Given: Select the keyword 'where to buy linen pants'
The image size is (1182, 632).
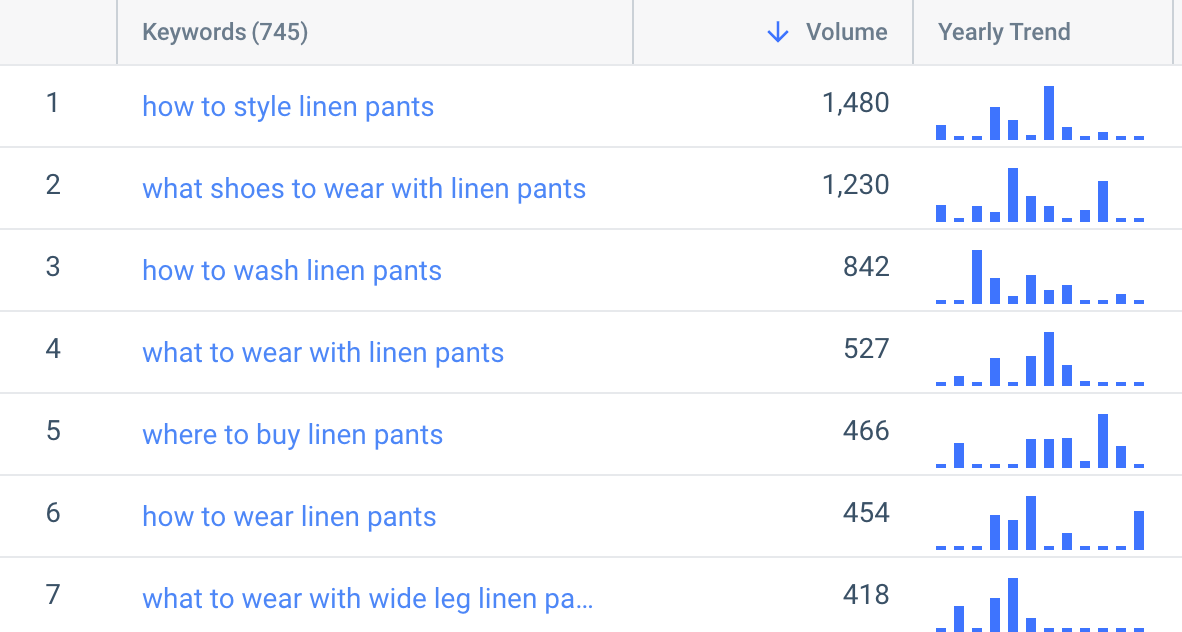Looking at the screenshot, I should pyautogui.click(x=293, y=434).
